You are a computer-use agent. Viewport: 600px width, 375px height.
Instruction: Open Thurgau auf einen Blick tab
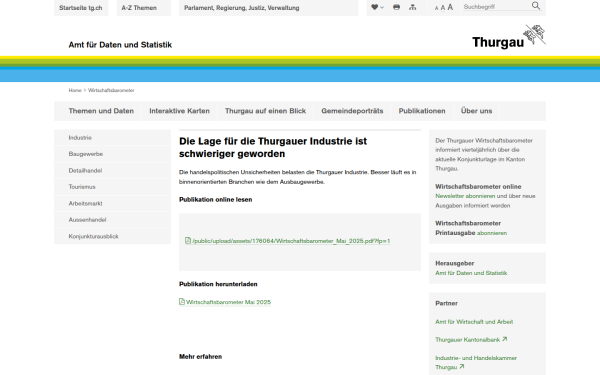(x=265, y=111)
